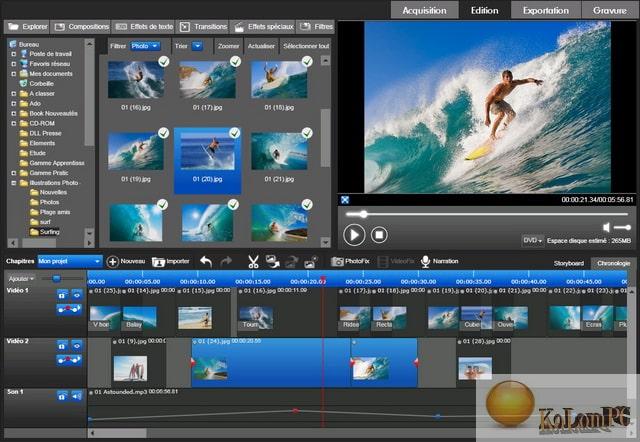Click the Actualiser button

[261, 46]
